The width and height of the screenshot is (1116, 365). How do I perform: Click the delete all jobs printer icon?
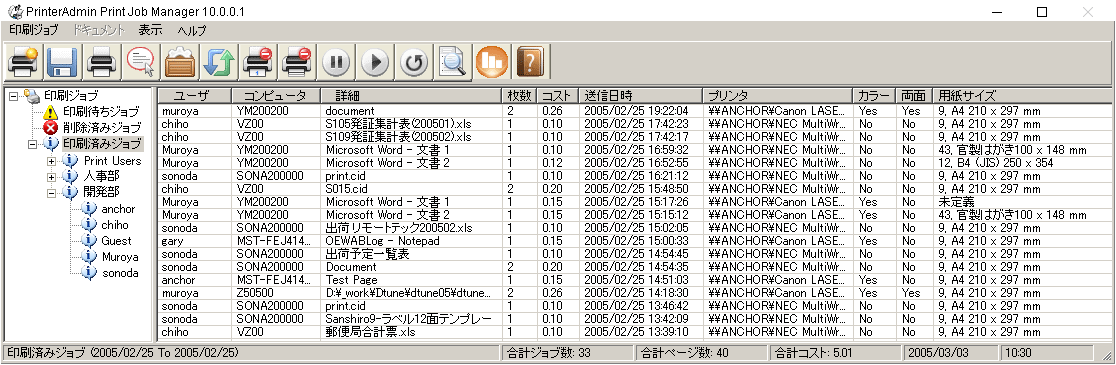[297, 62]
